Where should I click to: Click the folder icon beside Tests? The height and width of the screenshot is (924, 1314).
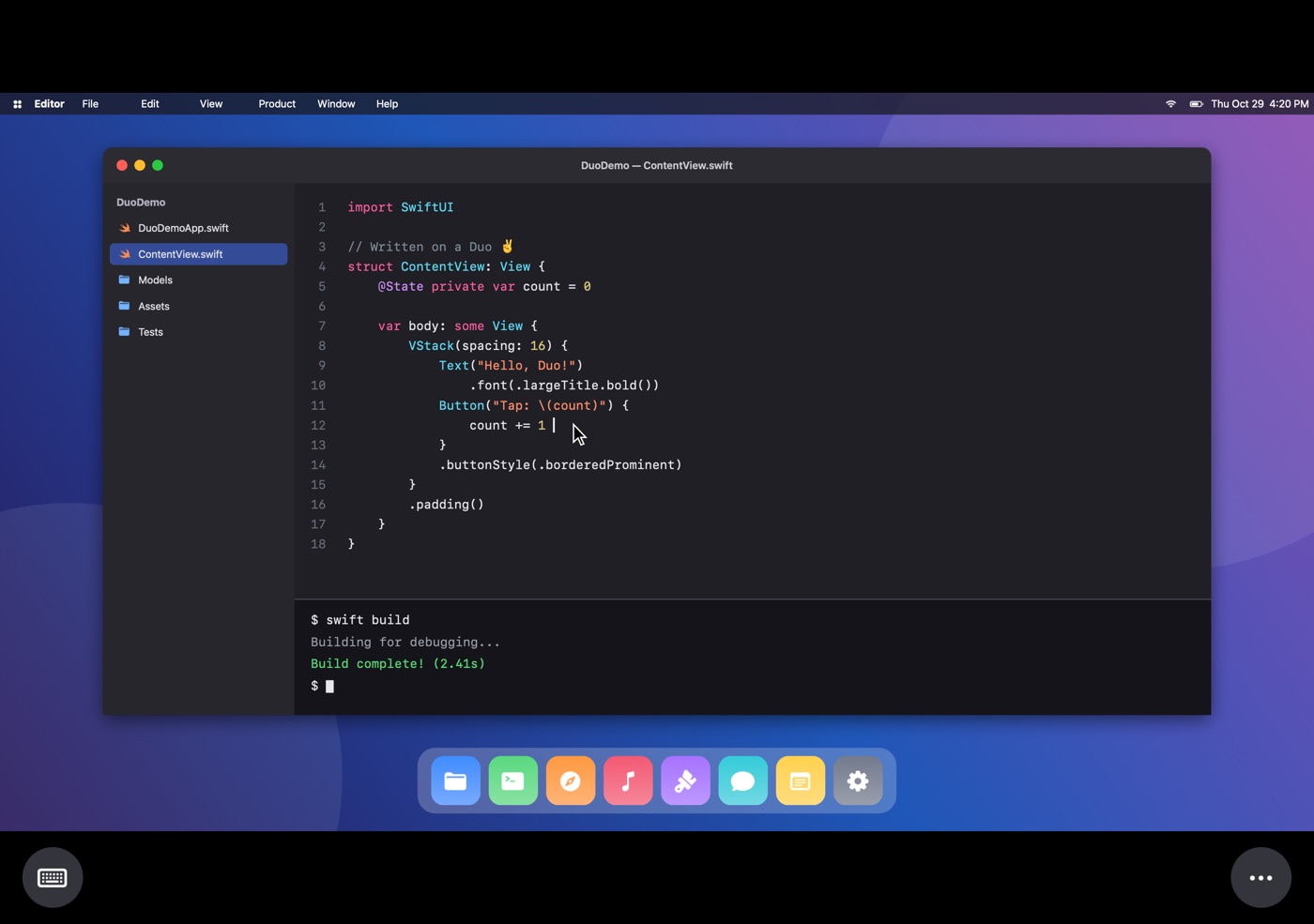click(124, 332)
